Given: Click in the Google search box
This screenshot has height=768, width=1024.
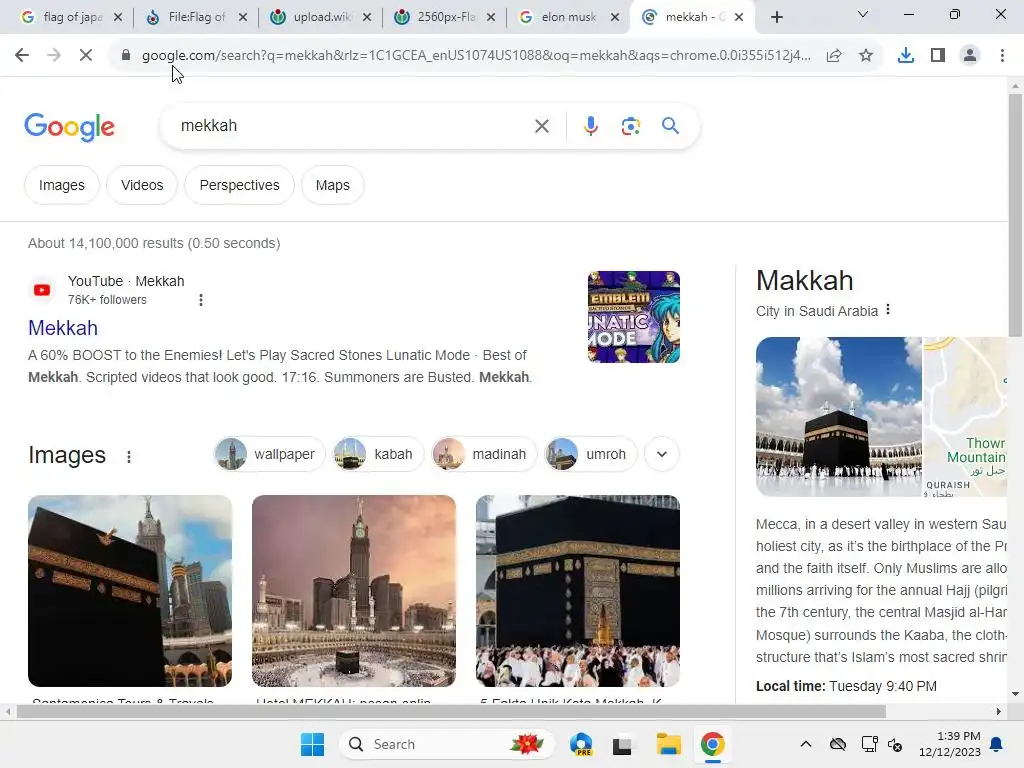Looking at the screenshot, I should pyautogui.click(x=353, y=126).
